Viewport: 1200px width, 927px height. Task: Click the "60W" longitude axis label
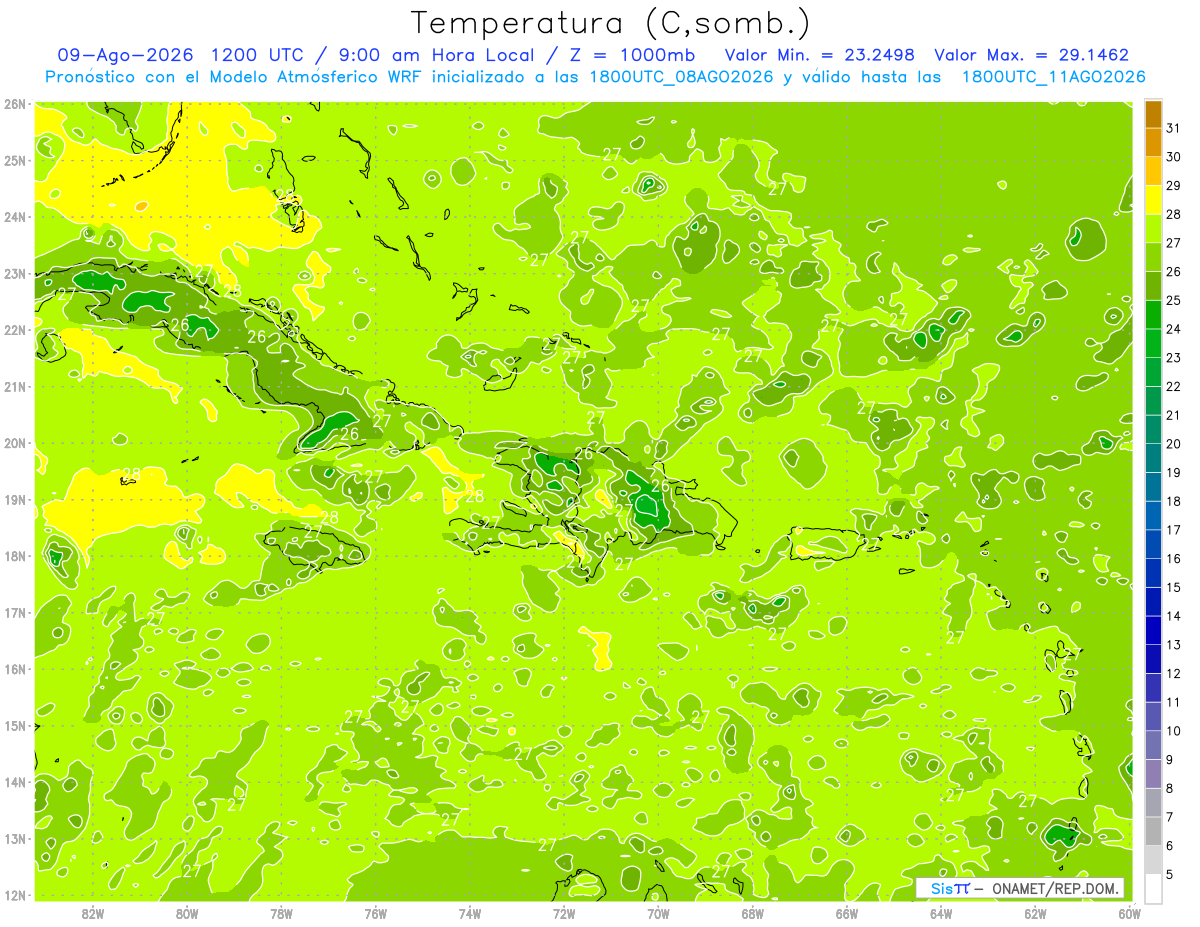click(1129, 913)
